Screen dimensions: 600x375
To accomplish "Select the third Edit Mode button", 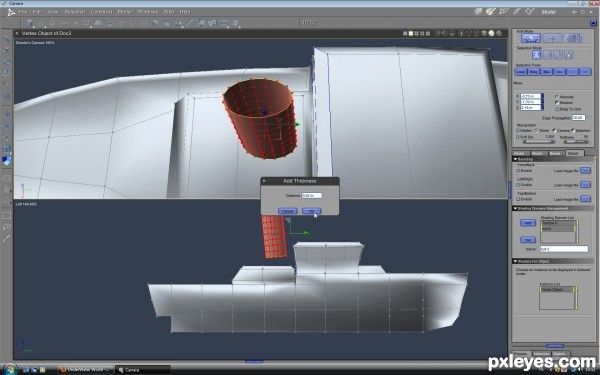I will 574,38.
